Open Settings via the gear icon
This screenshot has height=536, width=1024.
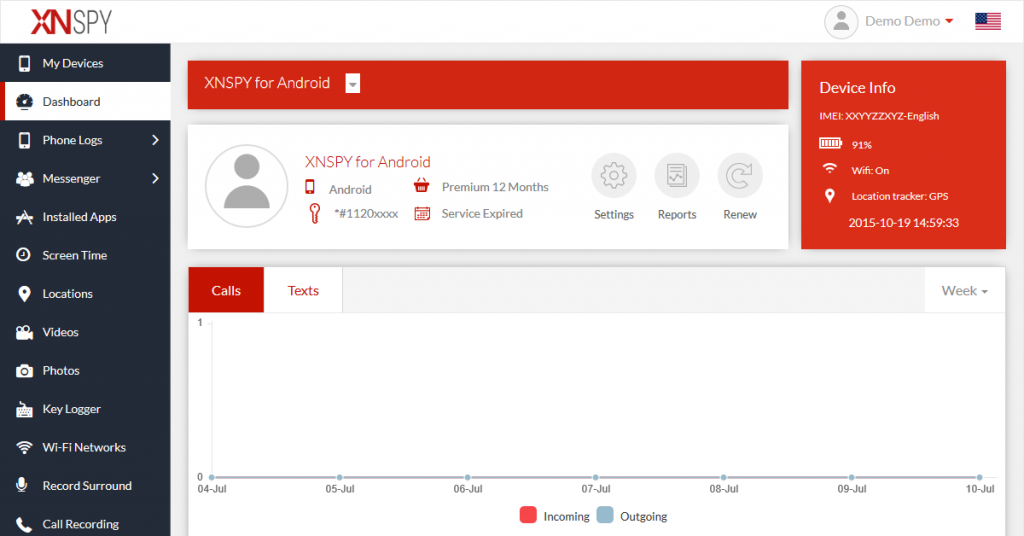tap(613, 176)
